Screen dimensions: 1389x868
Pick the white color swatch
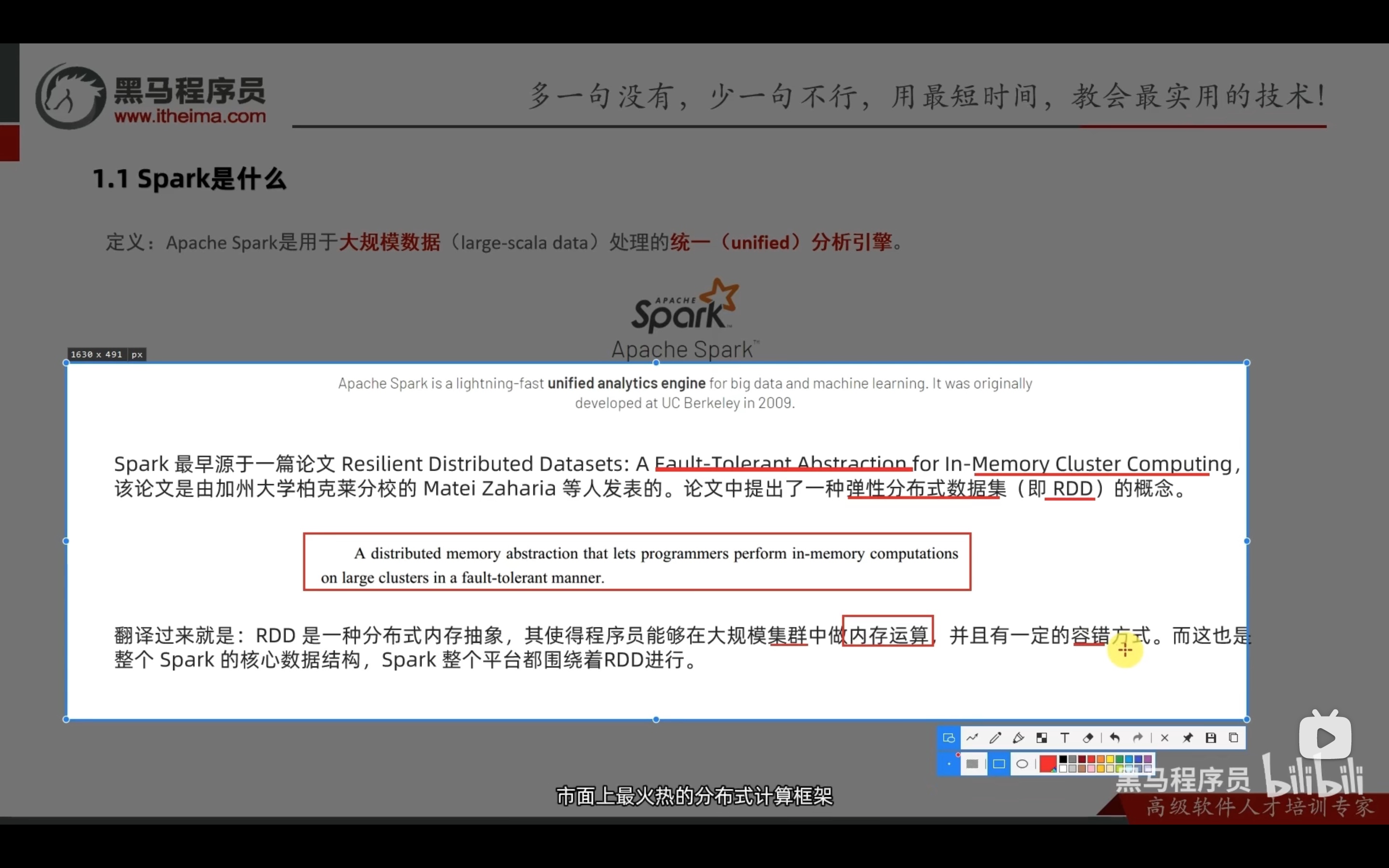coord(1063,768)
